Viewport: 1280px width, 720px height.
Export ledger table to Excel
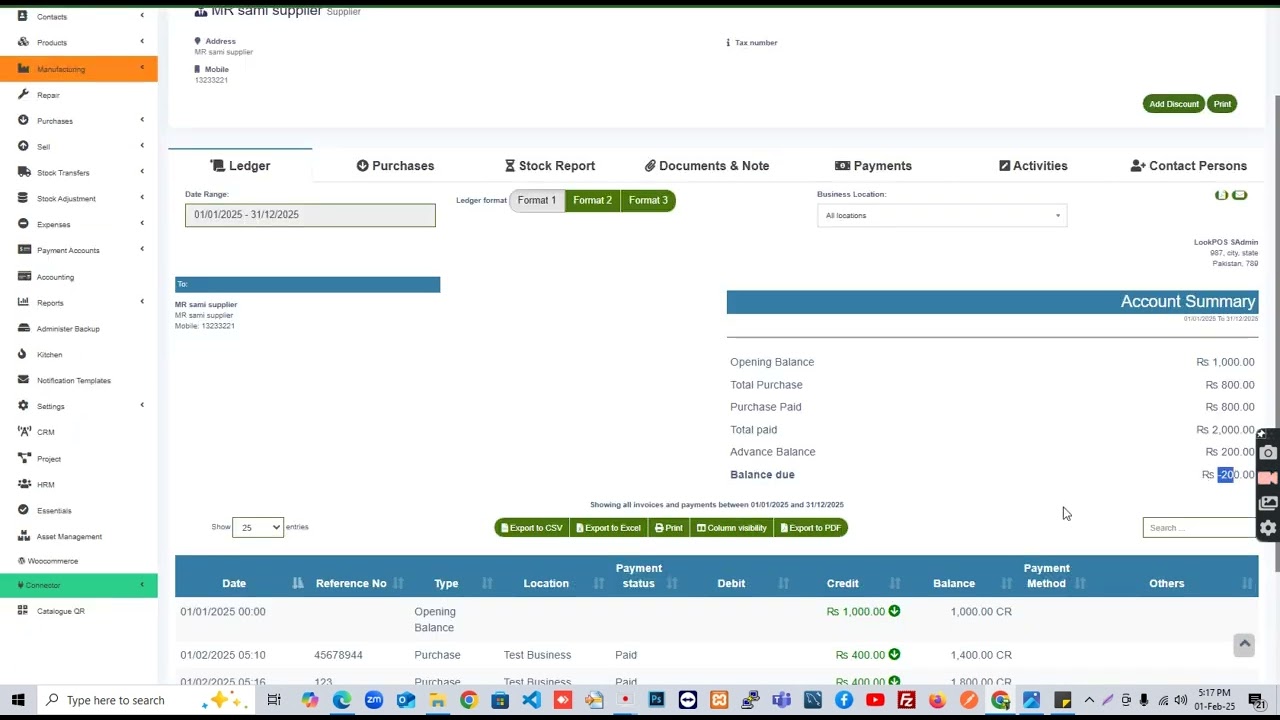point(608,528)
